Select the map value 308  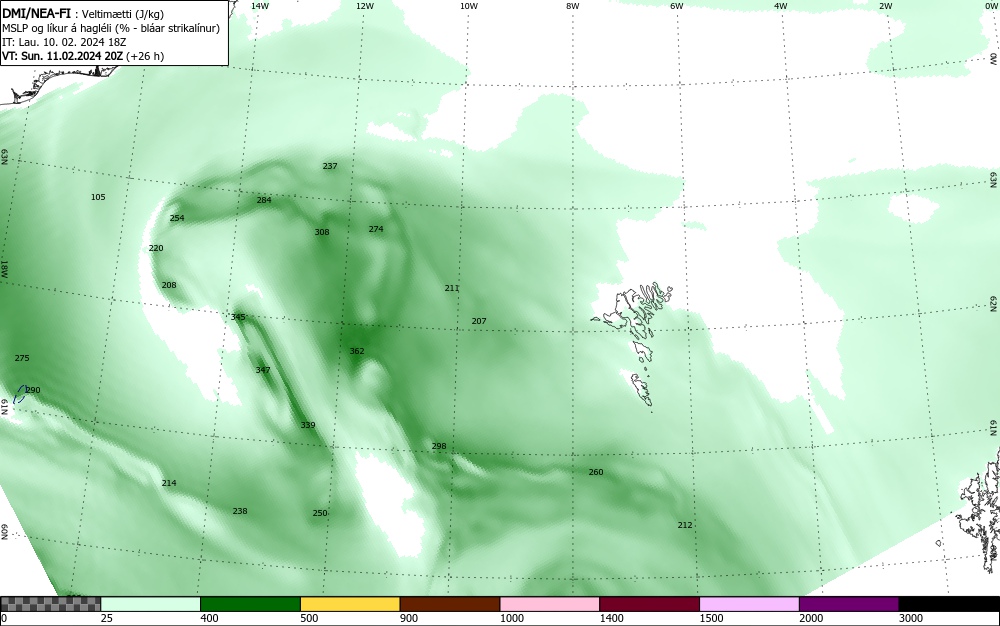point(322,232)
